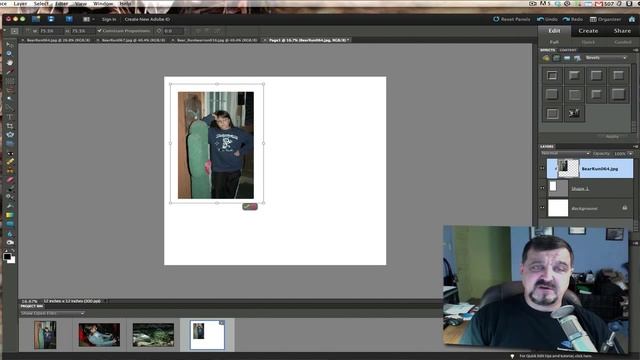Click the width percentage field

pyautogui.click(x=50, y=31)
